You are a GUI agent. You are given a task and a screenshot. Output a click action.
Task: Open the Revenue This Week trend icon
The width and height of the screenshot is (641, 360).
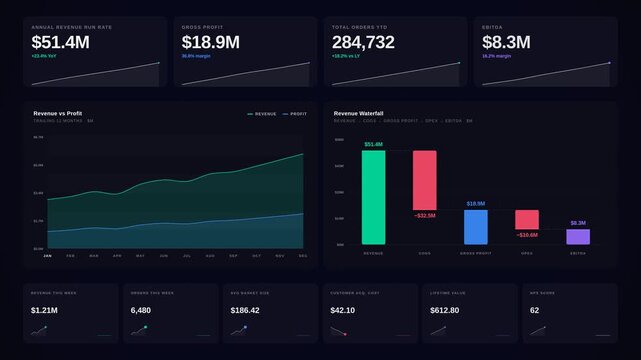39,331
